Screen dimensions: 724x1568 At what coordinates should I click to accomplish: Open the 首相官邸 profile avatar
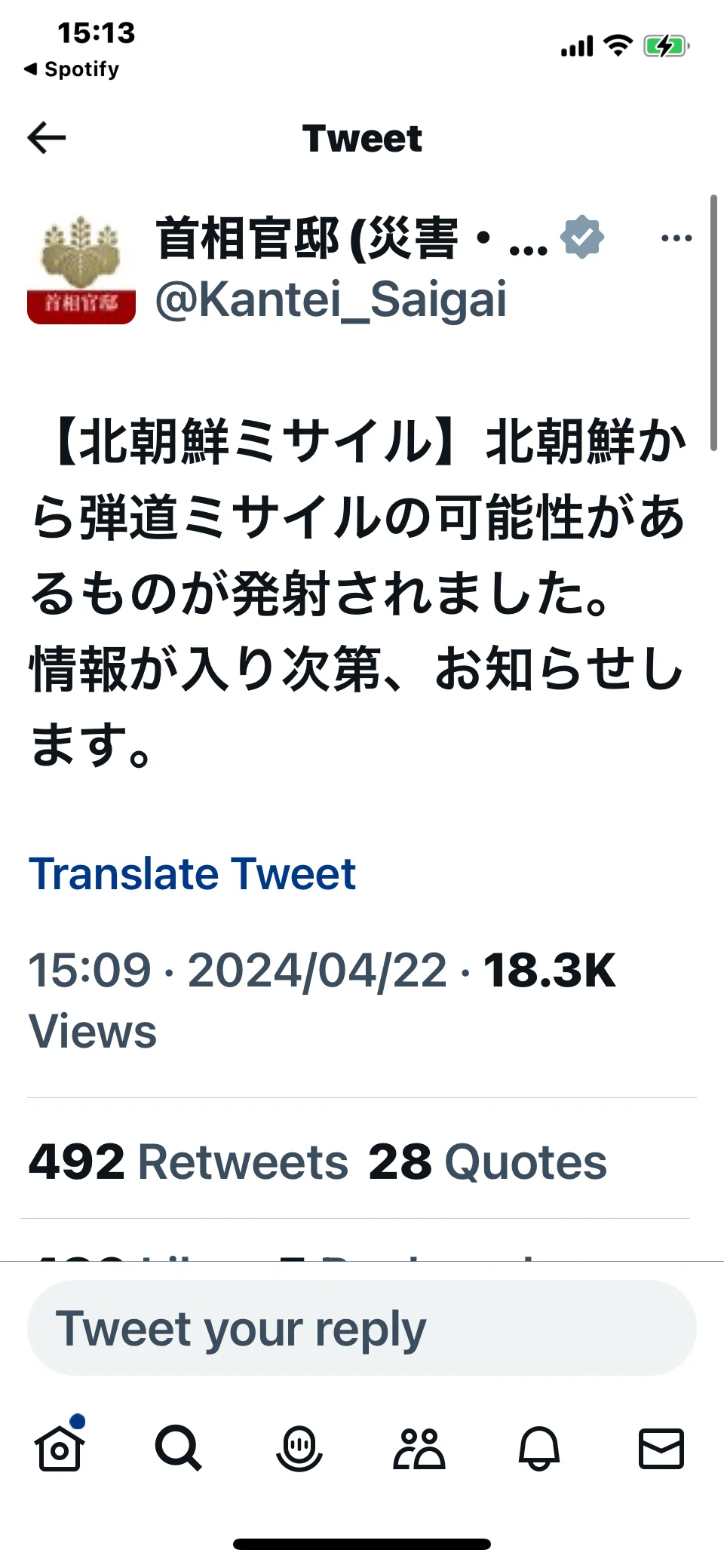81,269
